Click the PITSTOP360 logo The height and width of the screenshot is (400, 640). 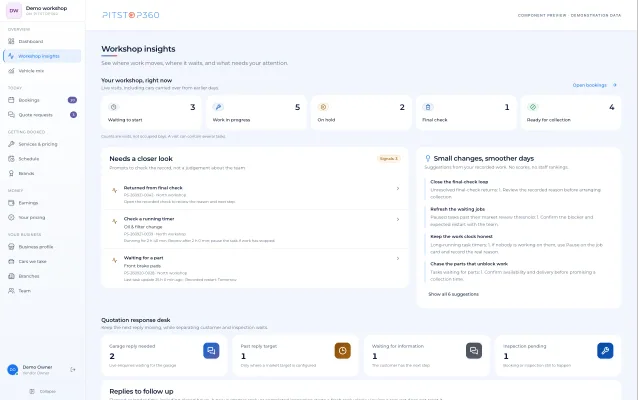[x=131, y=15]
